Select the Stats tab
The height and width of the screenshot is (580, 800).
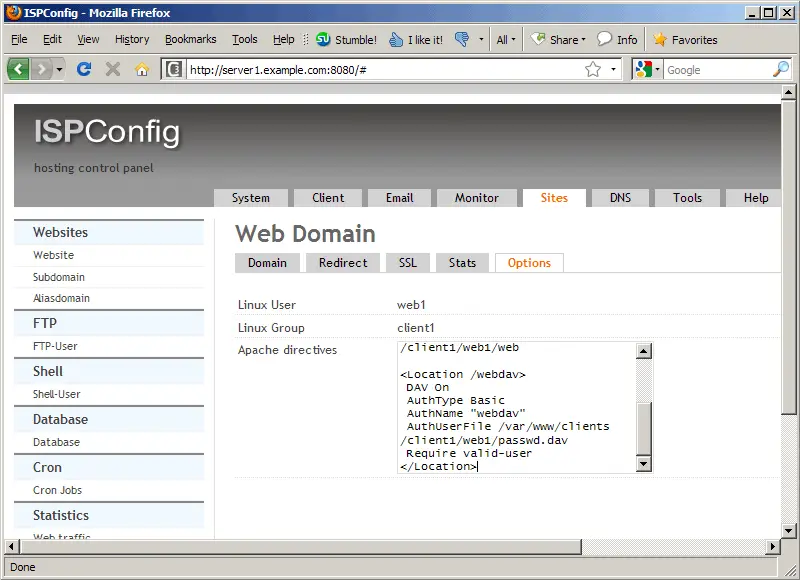pyautogui.click(x=462, y=263)
